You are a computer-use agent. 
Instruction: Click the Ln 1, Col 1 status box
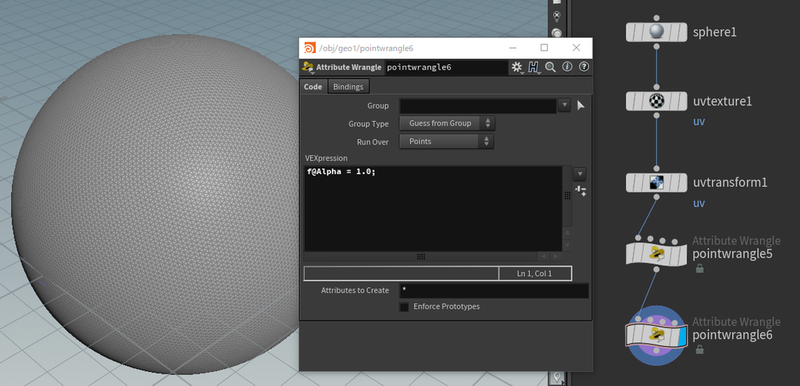click(x=535, y=274)
